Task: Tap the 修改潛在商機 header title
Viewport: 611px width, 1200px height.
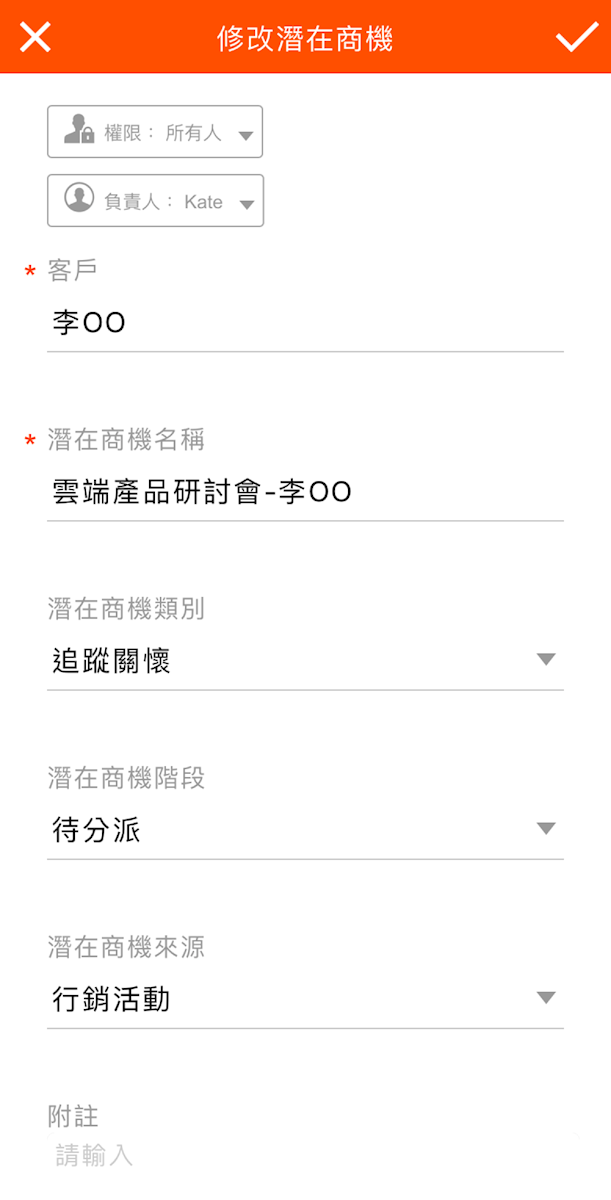Action: (305, 39)
